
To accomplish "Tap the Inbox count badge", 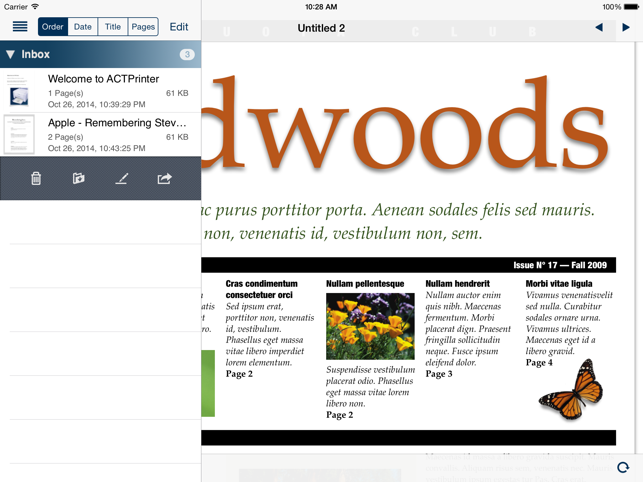I will click(x=187, y=54).
